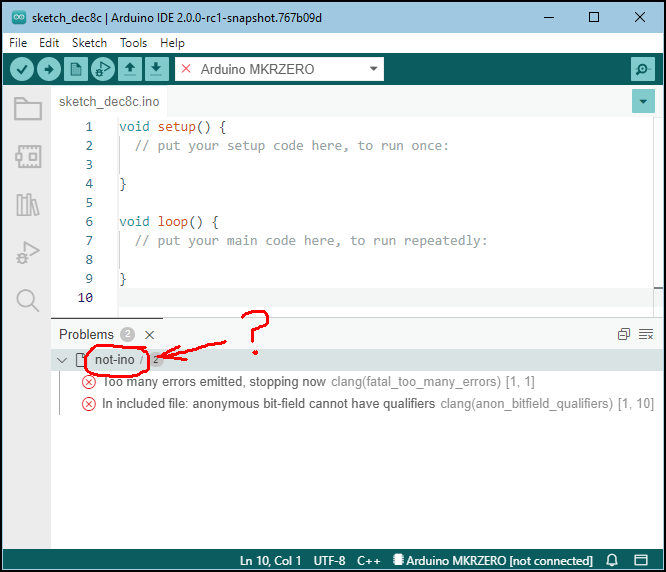This screenshot has height=572, width=666.
Task: Click the Upload arrow button
Action: pos(49,69)
